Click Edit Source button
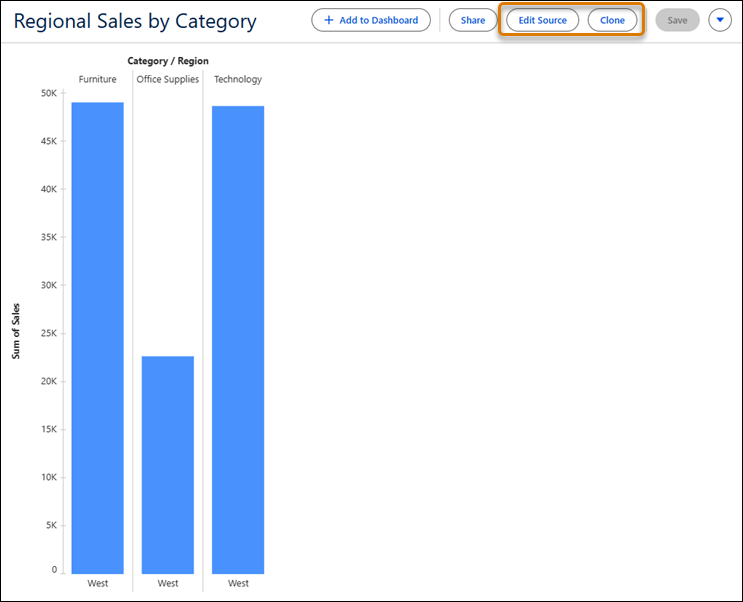This screenshot has height=602, width=743. tap(542, 20)
